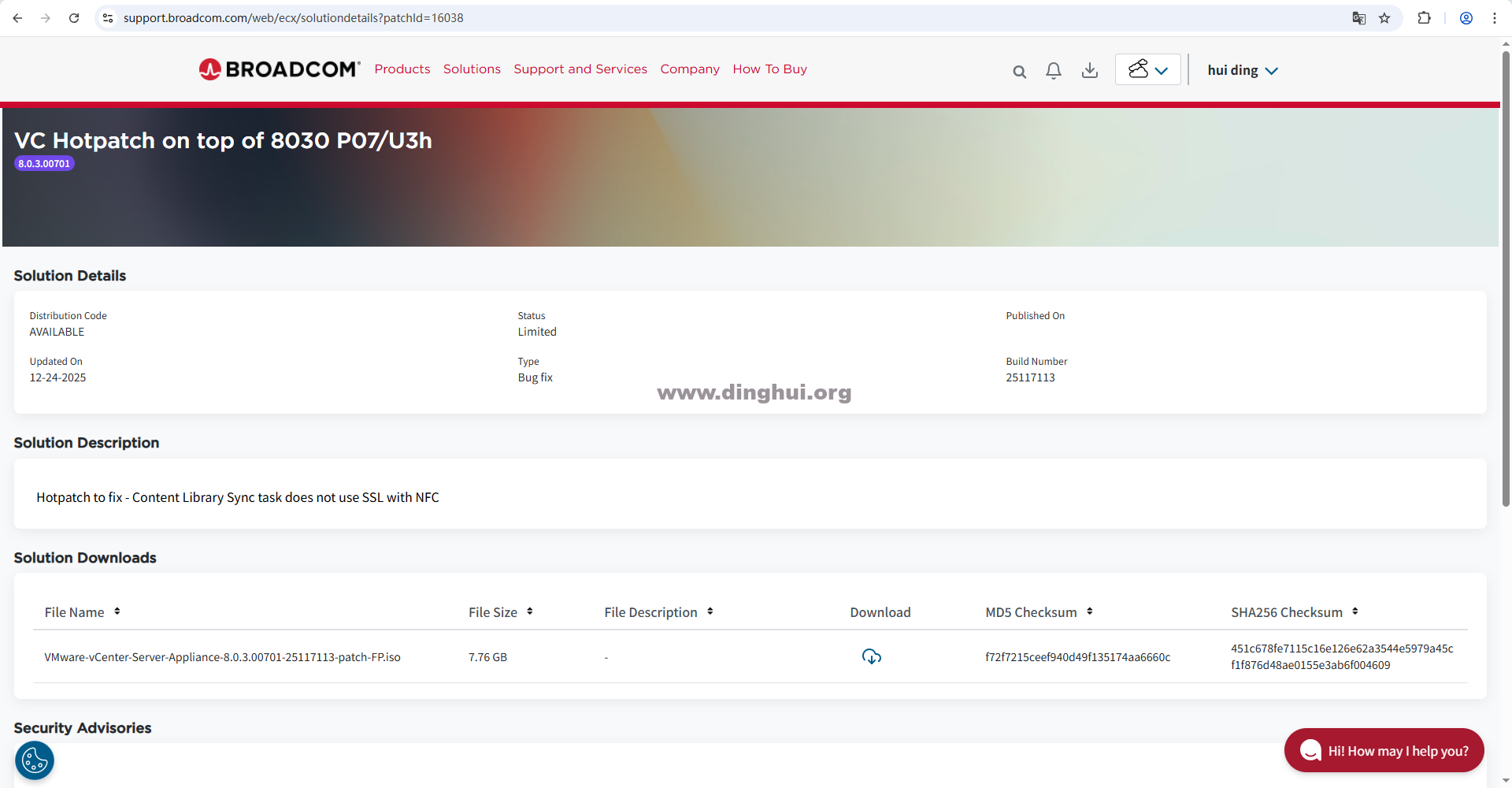Image resolution: width=1512 pixels, height=788 pixels.
Task: Sort by MD5 Checksum column
Action: click(1090, 611)
